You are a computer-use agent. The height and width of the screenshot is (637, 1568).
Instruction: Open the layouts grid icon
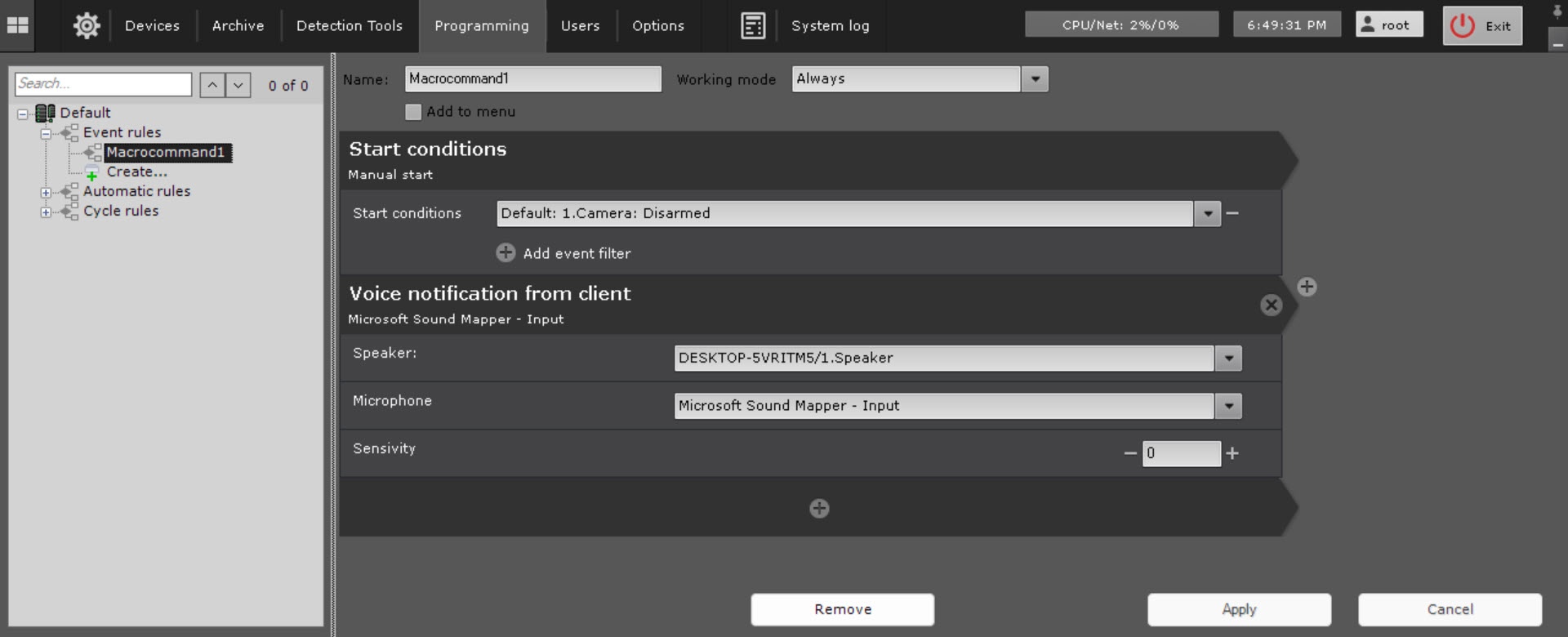(17, 25)
